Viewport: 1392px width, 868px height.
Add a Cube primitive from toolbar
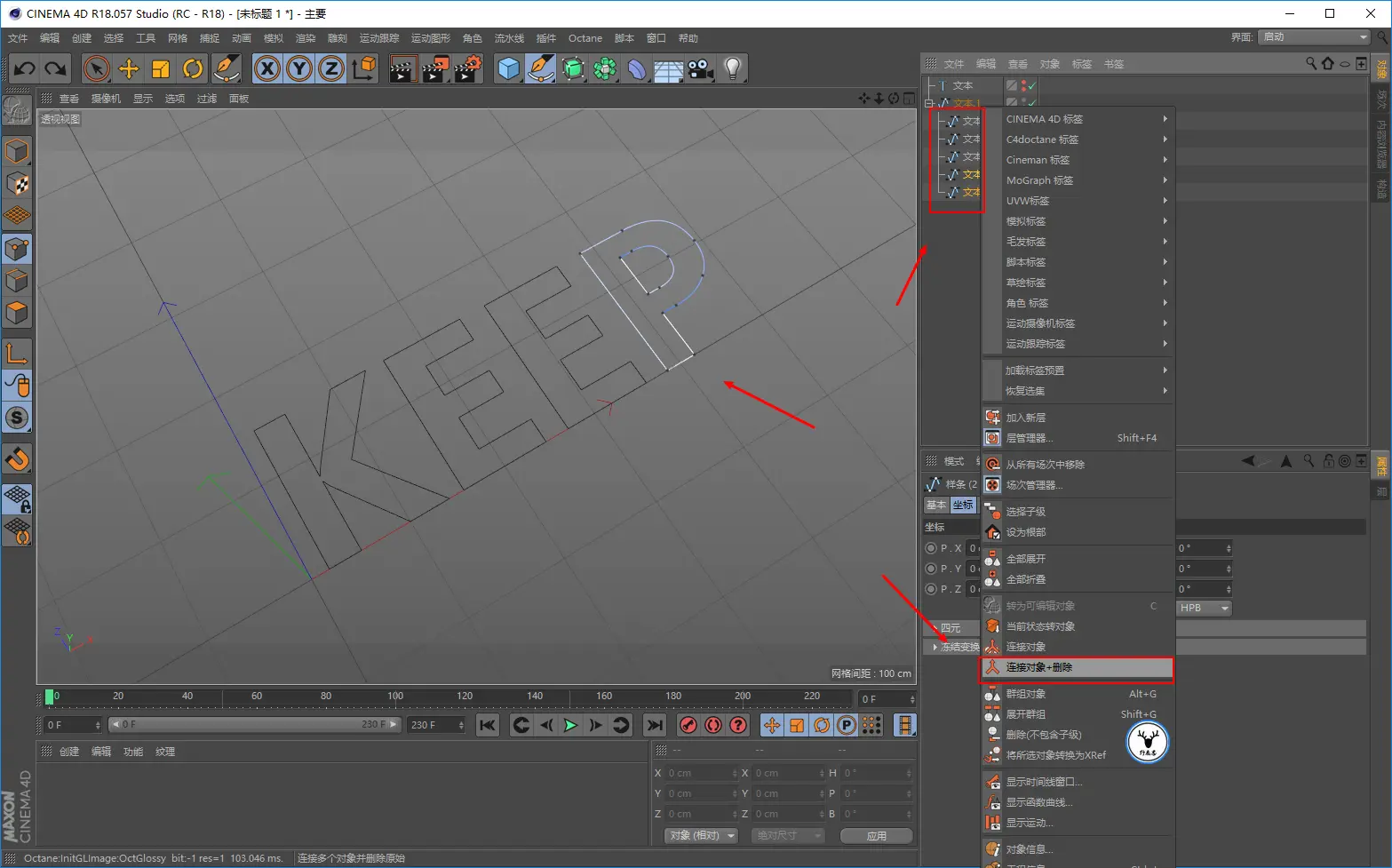click(509, 68)
